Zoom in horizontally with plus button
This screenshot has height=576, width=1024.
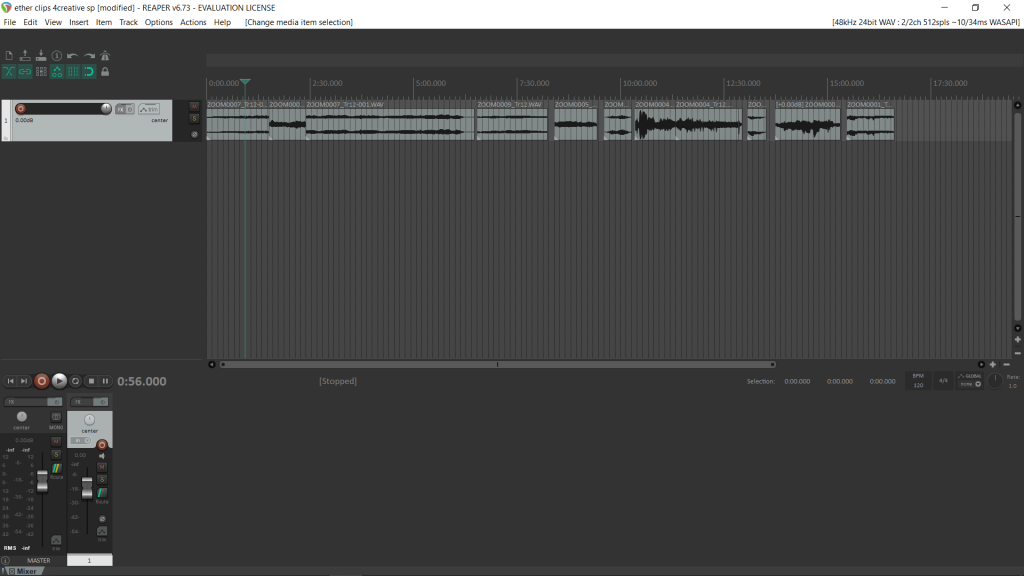[993, 364]
